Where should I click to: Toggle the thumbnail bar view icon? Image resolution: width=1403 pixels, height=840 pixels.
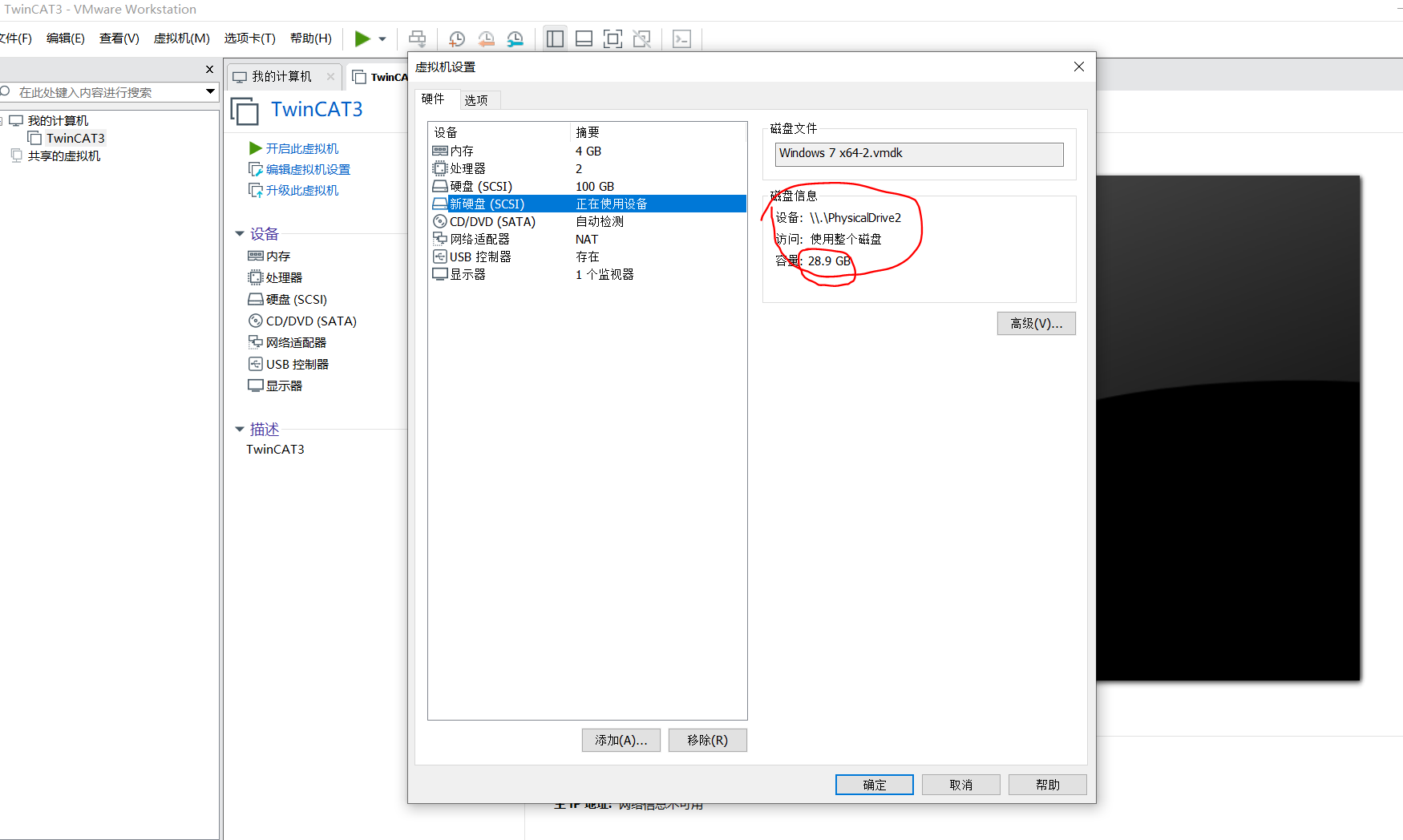(x=584, y=38)
